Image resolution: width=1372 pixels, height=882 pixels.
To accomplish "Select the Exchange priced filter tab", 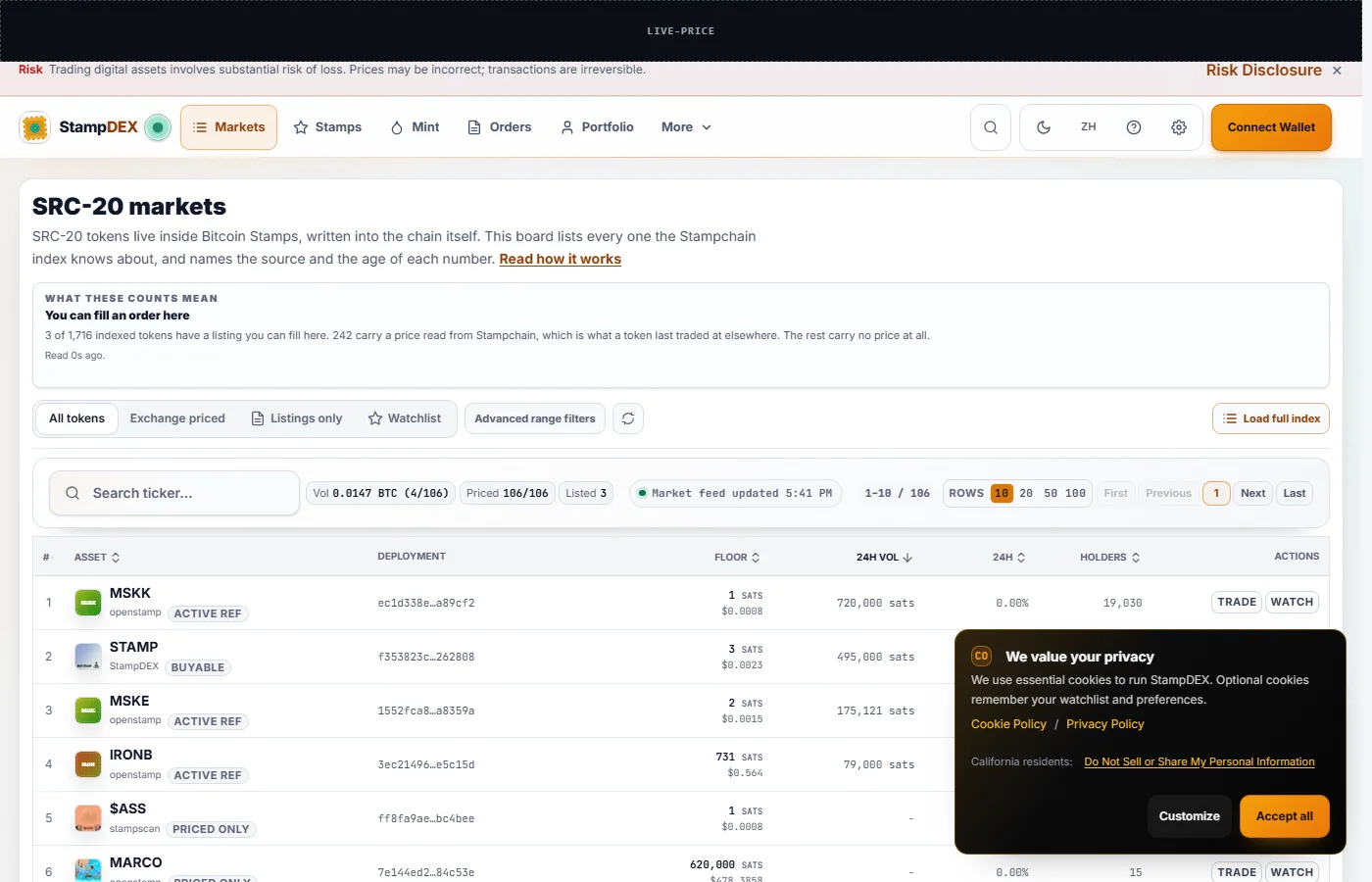I will pyautogui.click(x=177, y=418).
